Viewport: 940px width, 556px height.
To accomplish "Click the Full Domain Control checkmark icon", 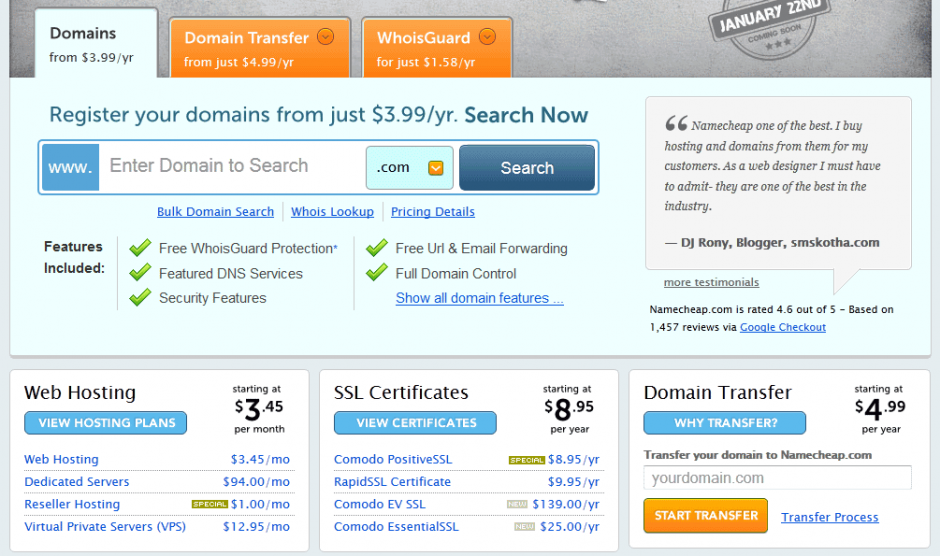I will [377, 272].
